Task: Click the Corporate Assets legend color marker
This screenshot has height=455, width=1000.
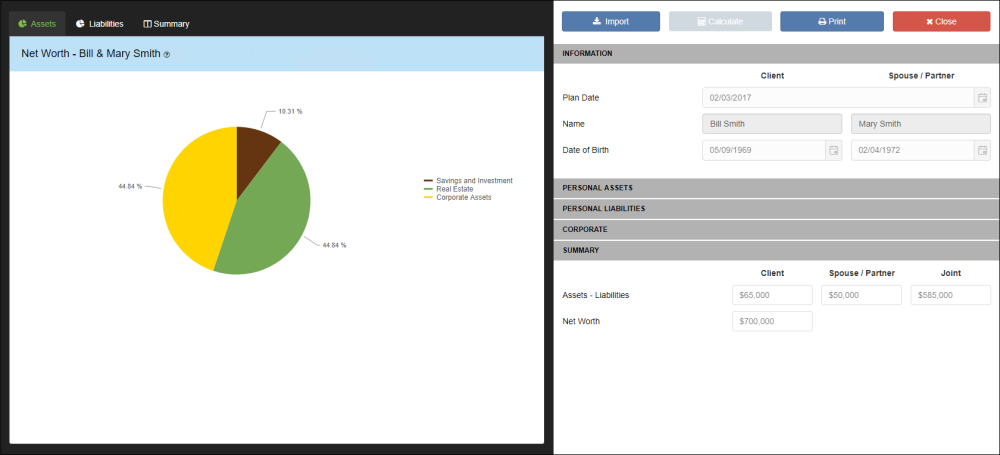Action: tap(428, 197)
